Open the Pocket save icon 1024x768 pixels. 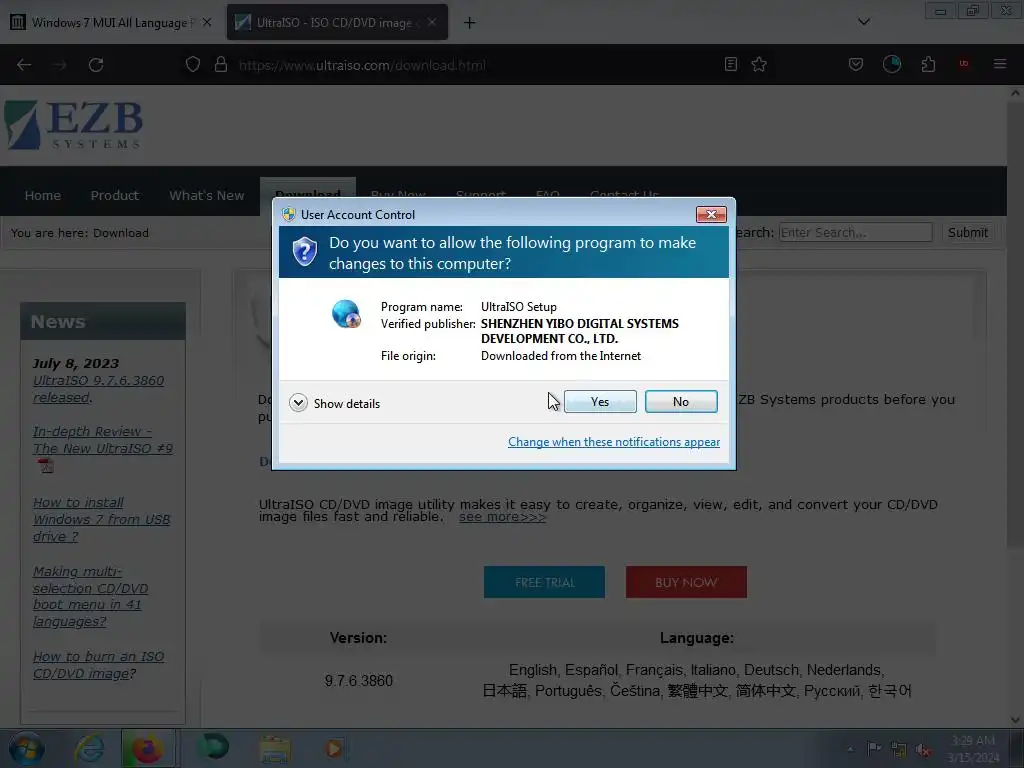[x=856, y=64]
